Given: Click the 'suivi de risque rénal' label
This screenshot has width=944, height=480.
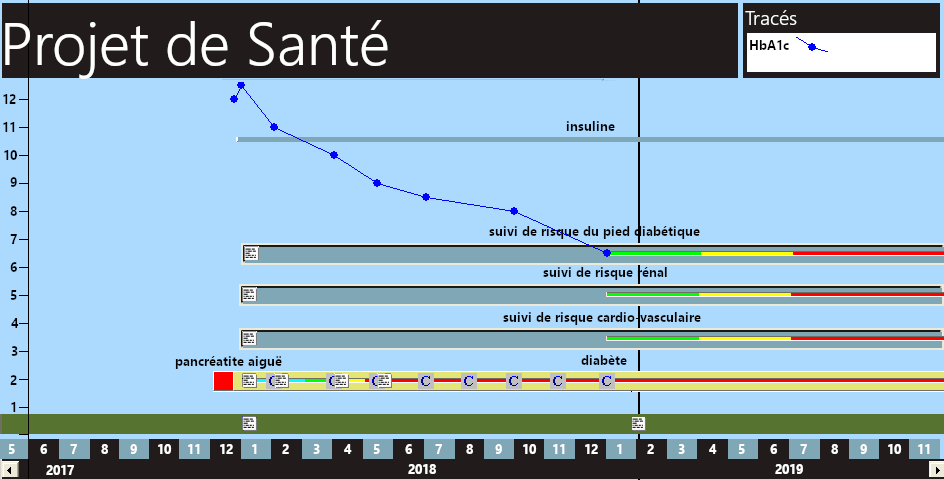Looking at the screenshot, I should click(605, 273).
